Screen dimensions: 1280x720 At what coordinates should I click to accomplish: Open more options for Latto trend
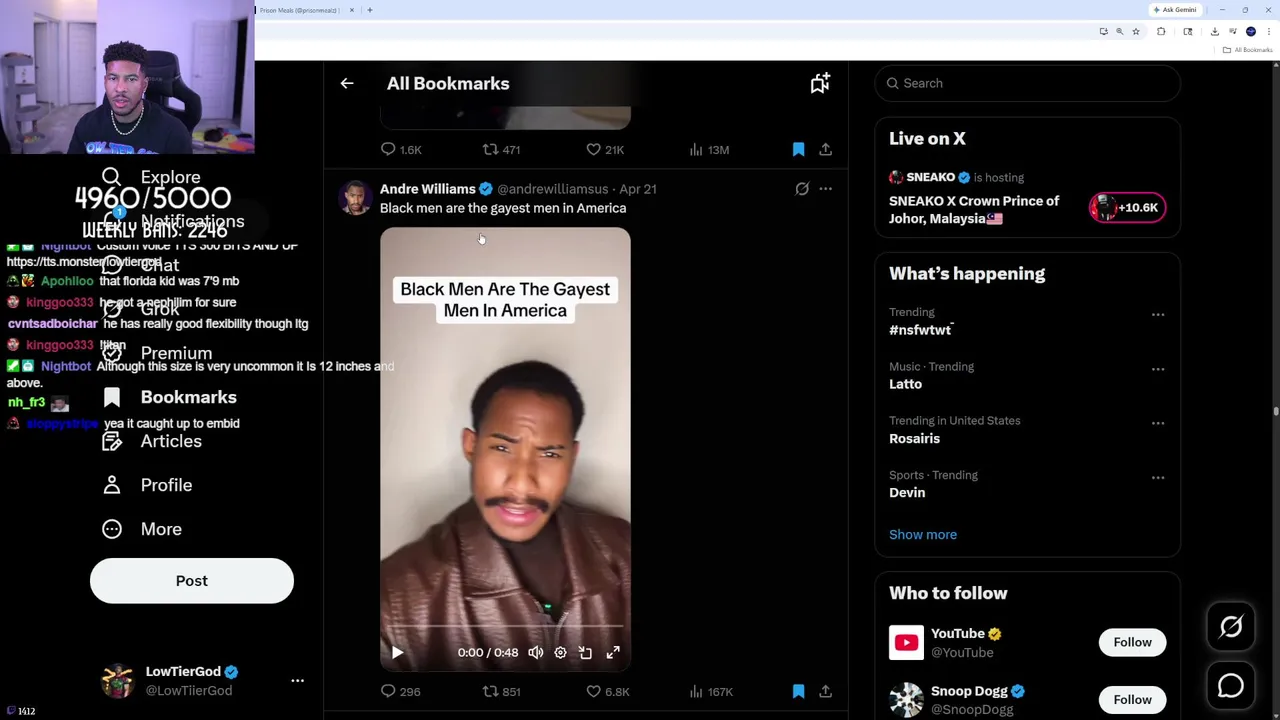click(1158, 369)
